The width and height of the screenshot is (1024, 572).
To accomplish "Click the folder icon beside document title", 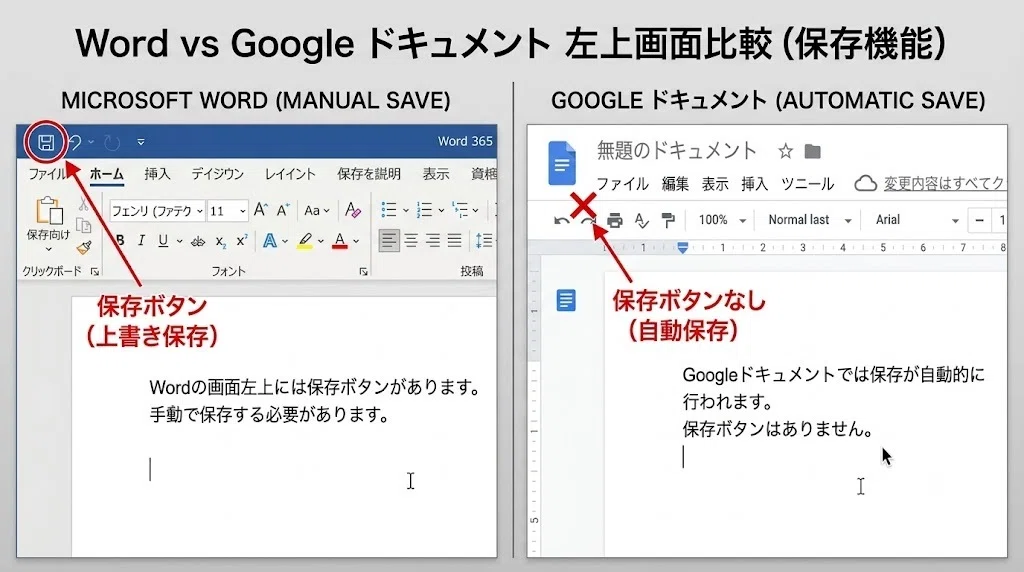I will click(812, 152).
